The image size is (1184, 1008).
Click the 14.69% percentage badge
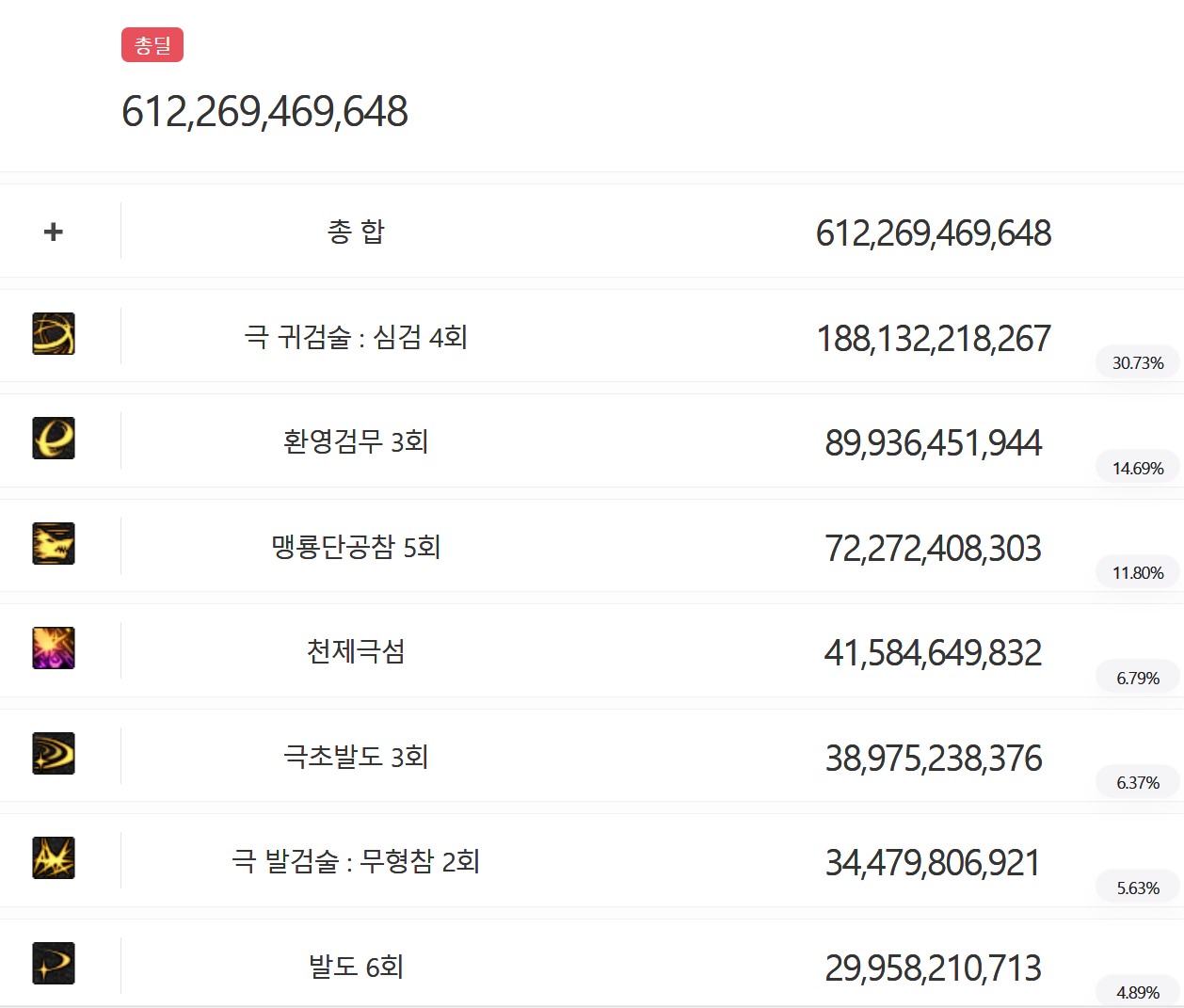[x=1138, y=469]
